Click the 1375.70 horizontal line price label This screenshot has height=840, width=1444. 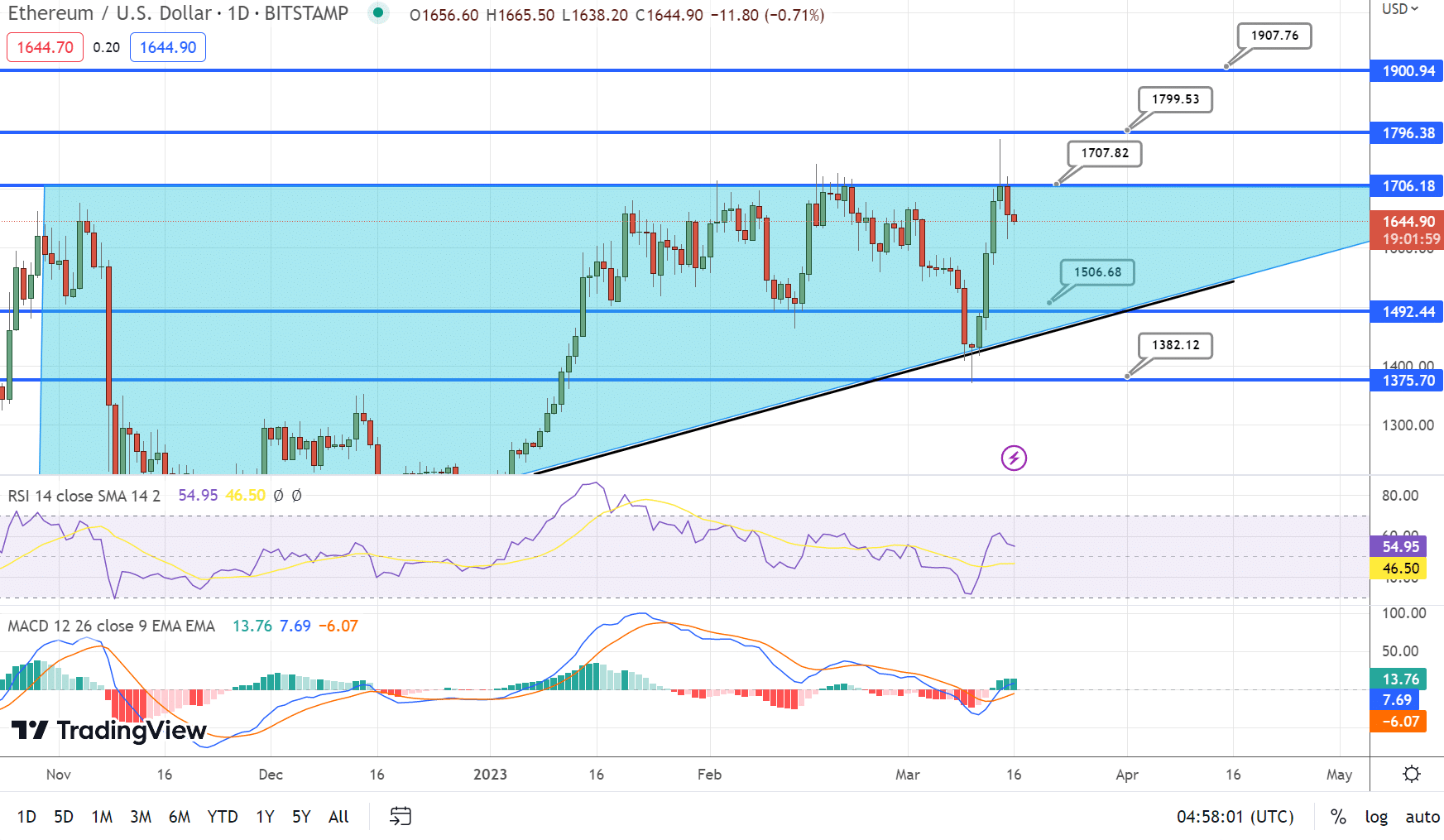[1407, 381]
